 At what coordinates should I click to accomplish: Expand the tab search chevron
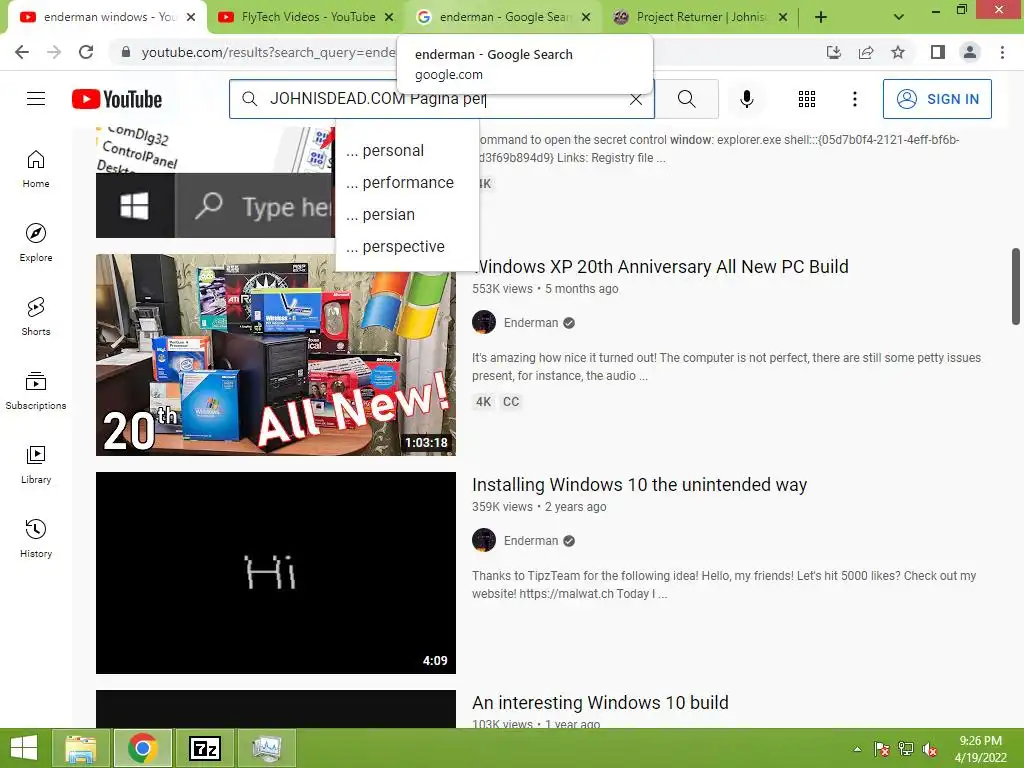[899, 18]
